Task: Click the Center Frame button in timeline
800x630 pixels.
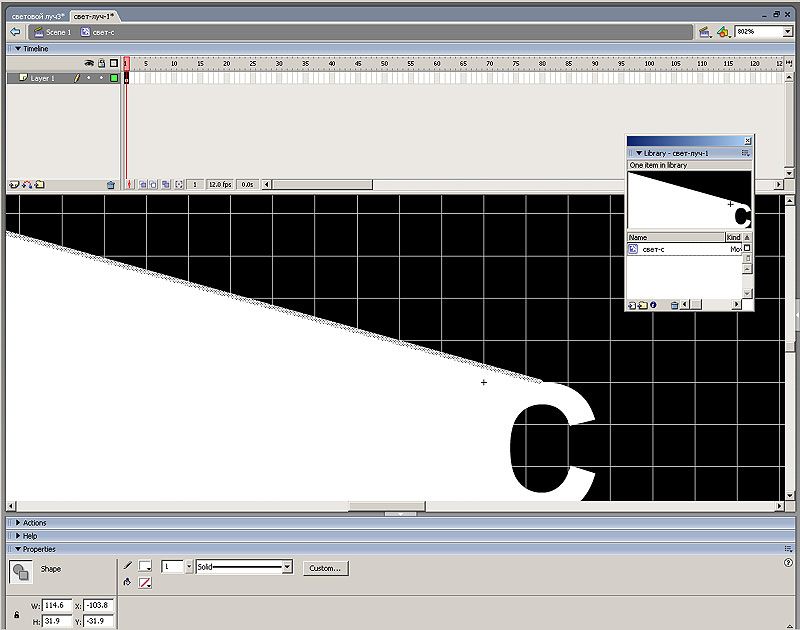Action: tap(129, 185)
